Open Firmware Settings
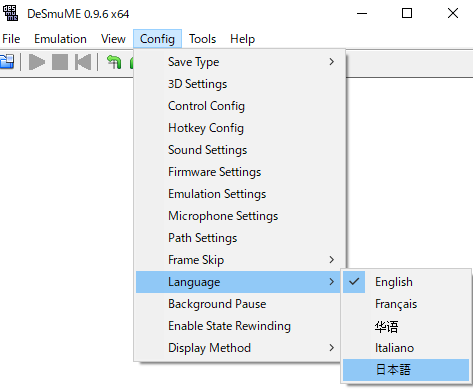Screen dimensions: 473x392 coord(239,172)
